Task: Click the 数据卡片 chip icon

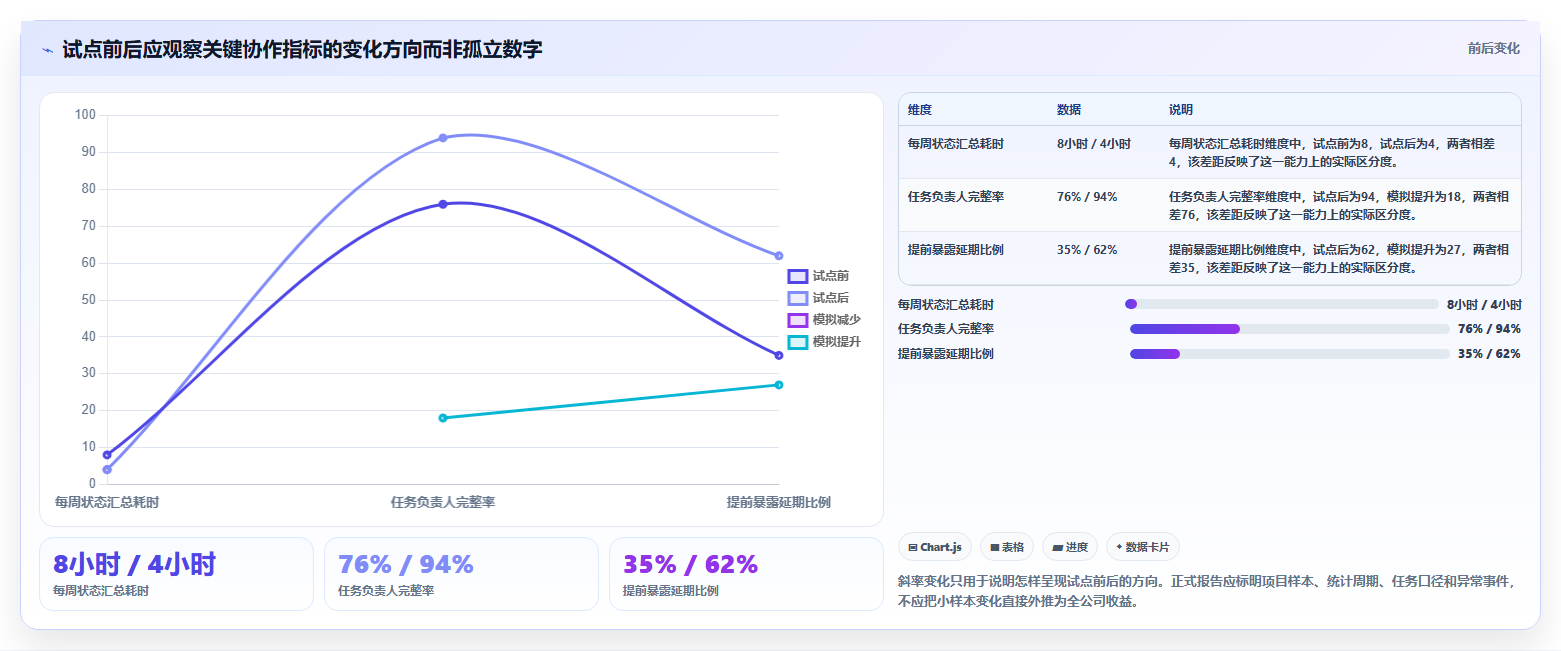Action: click(x=1119, y=547)
